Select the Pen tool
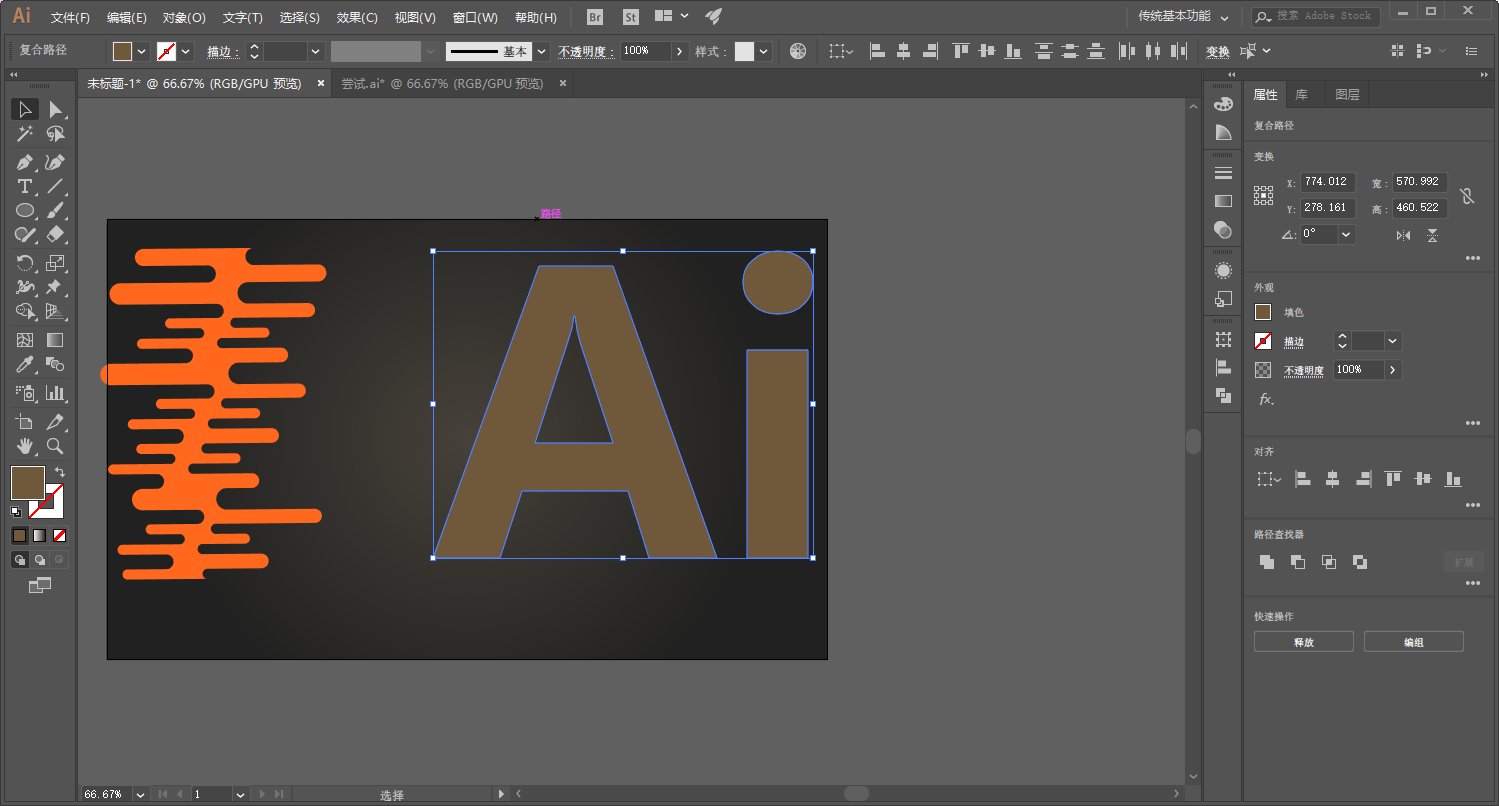 (x=25, y=162)
